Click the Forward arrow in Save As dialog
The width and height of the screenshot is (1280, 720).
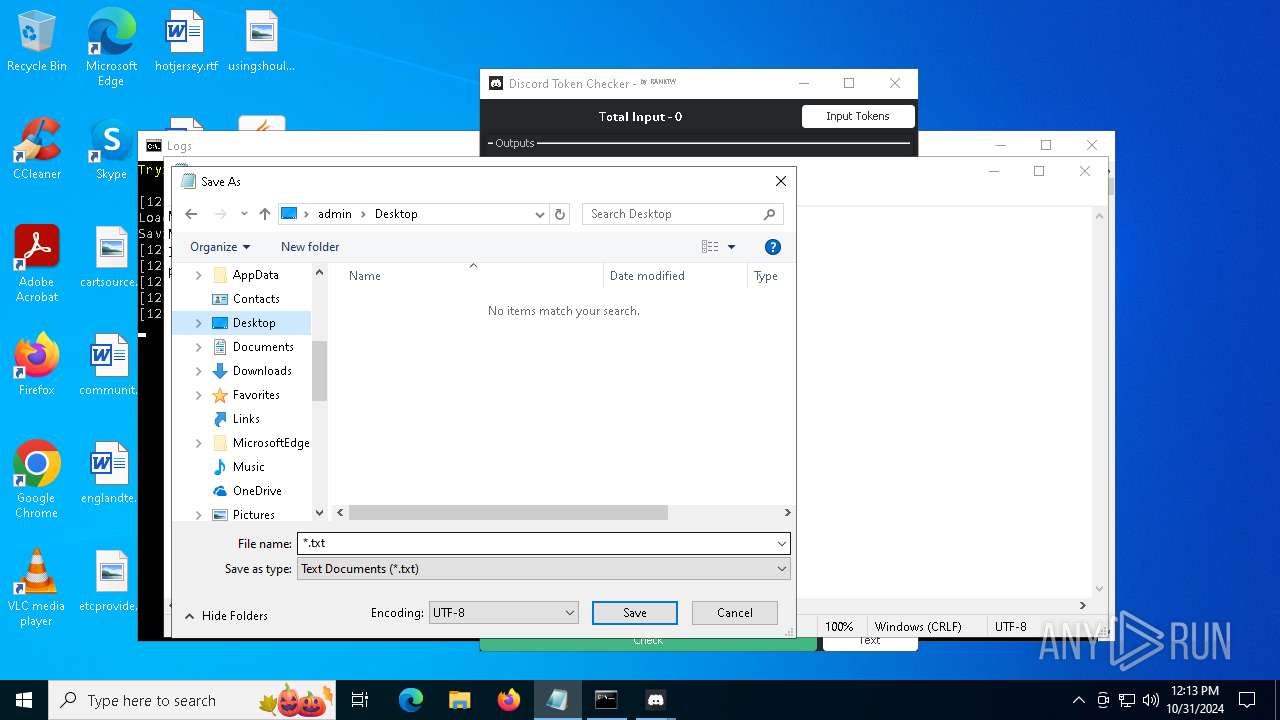tap(221, 214)
